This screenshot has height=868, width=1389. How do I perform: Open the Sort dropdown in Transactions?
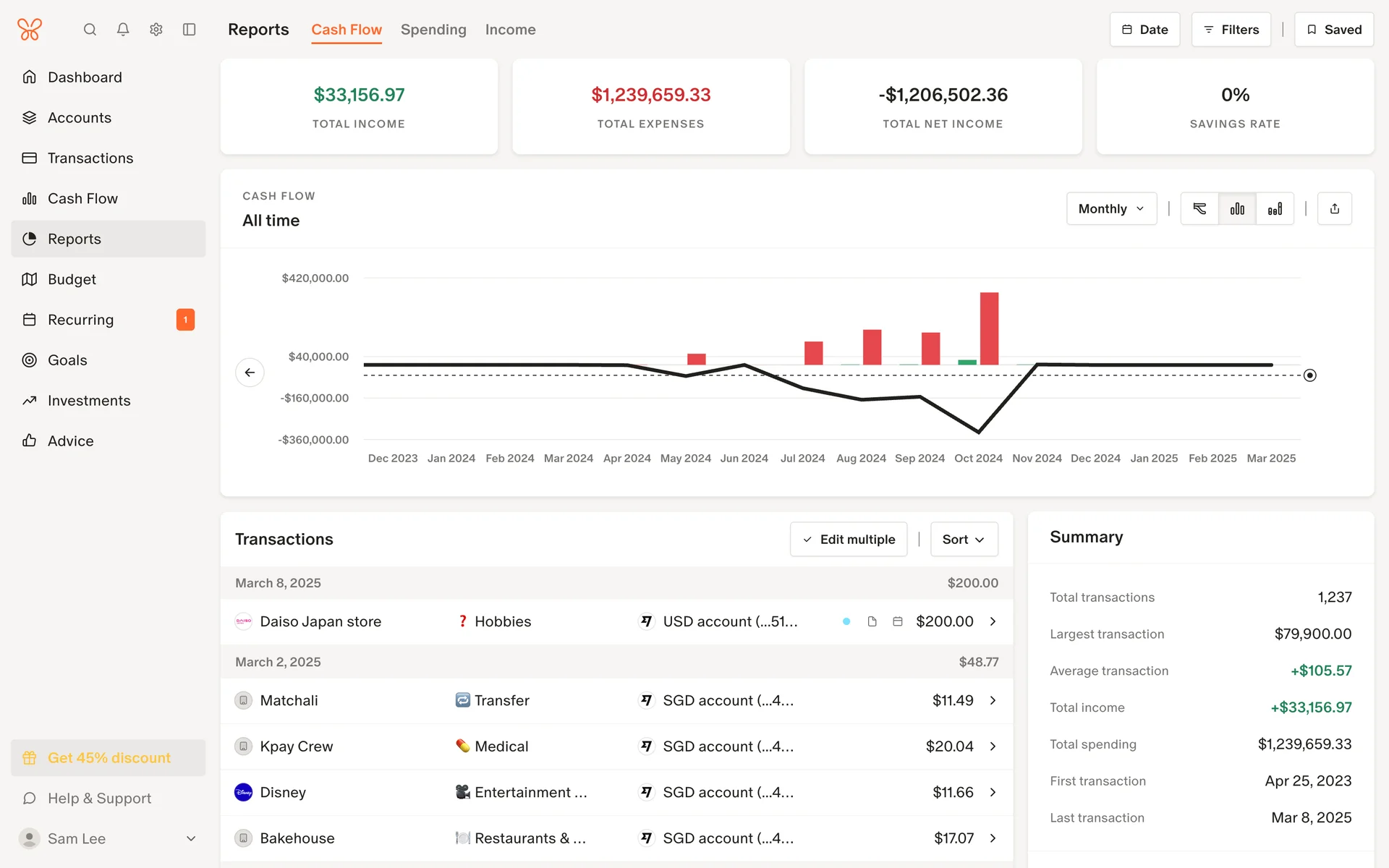point(963,540)
